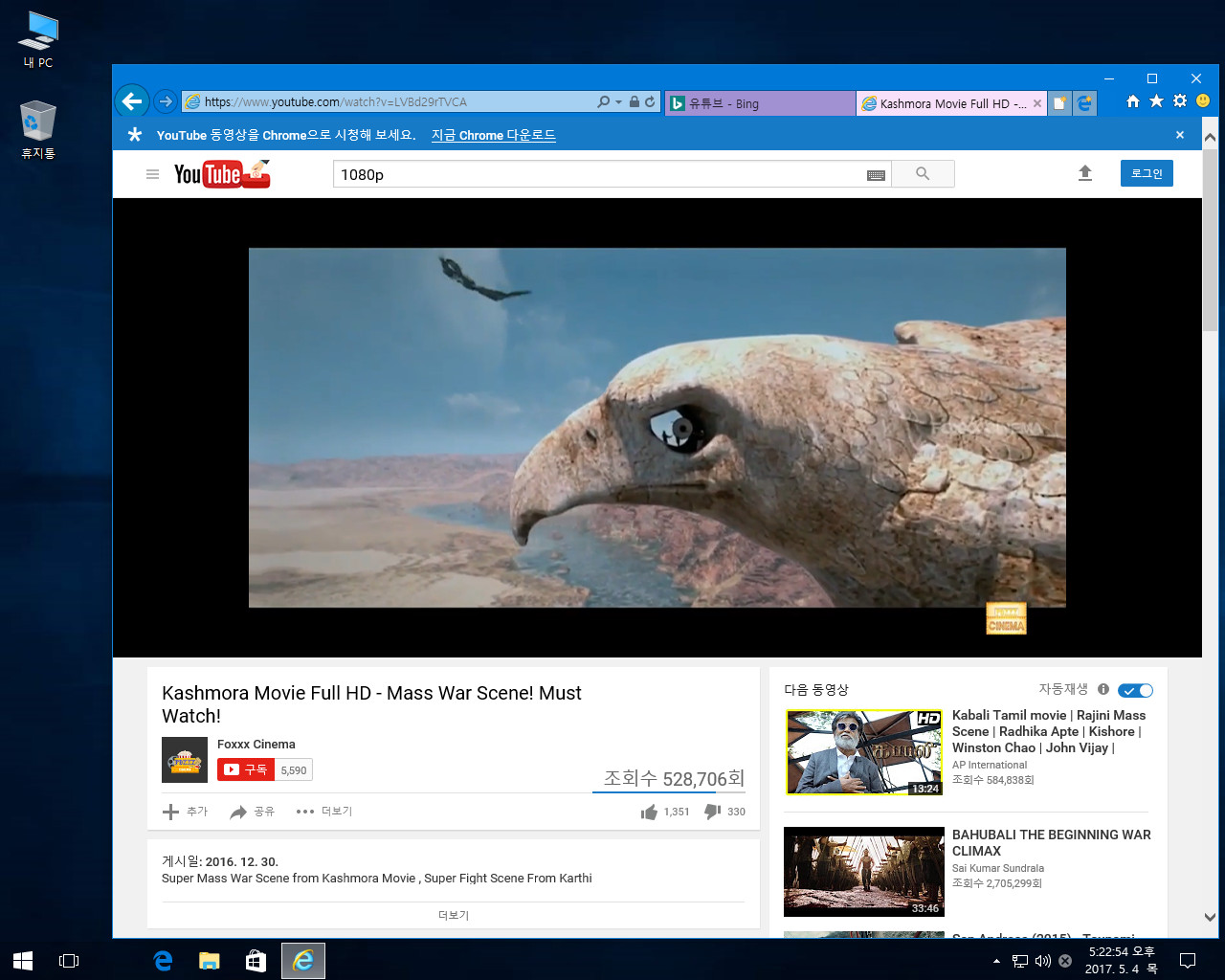The height and width of the screenshot is (980, 1225).
Task: Go to the browser Home icon
Action: pos(1133,101)
